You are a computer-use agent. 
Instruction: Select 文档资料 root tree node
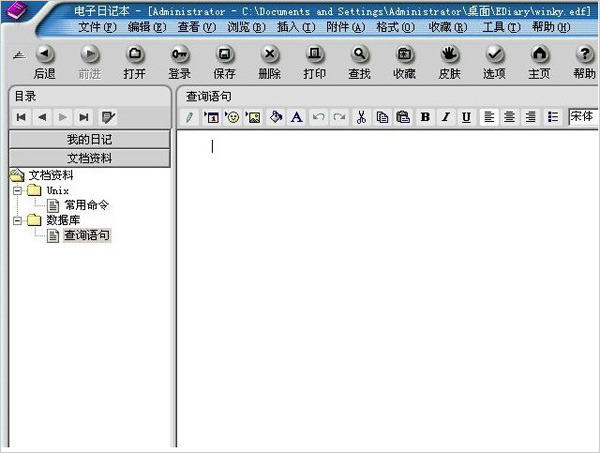pyautogui.click(x=51, y=175)
